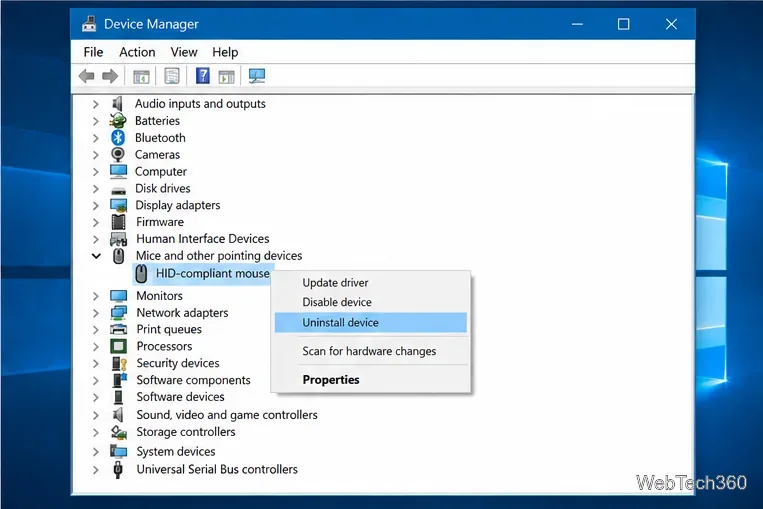The width and height of the screenshot is (763, 509).
Task: Click the Network adapters icon
Action: 118,313
